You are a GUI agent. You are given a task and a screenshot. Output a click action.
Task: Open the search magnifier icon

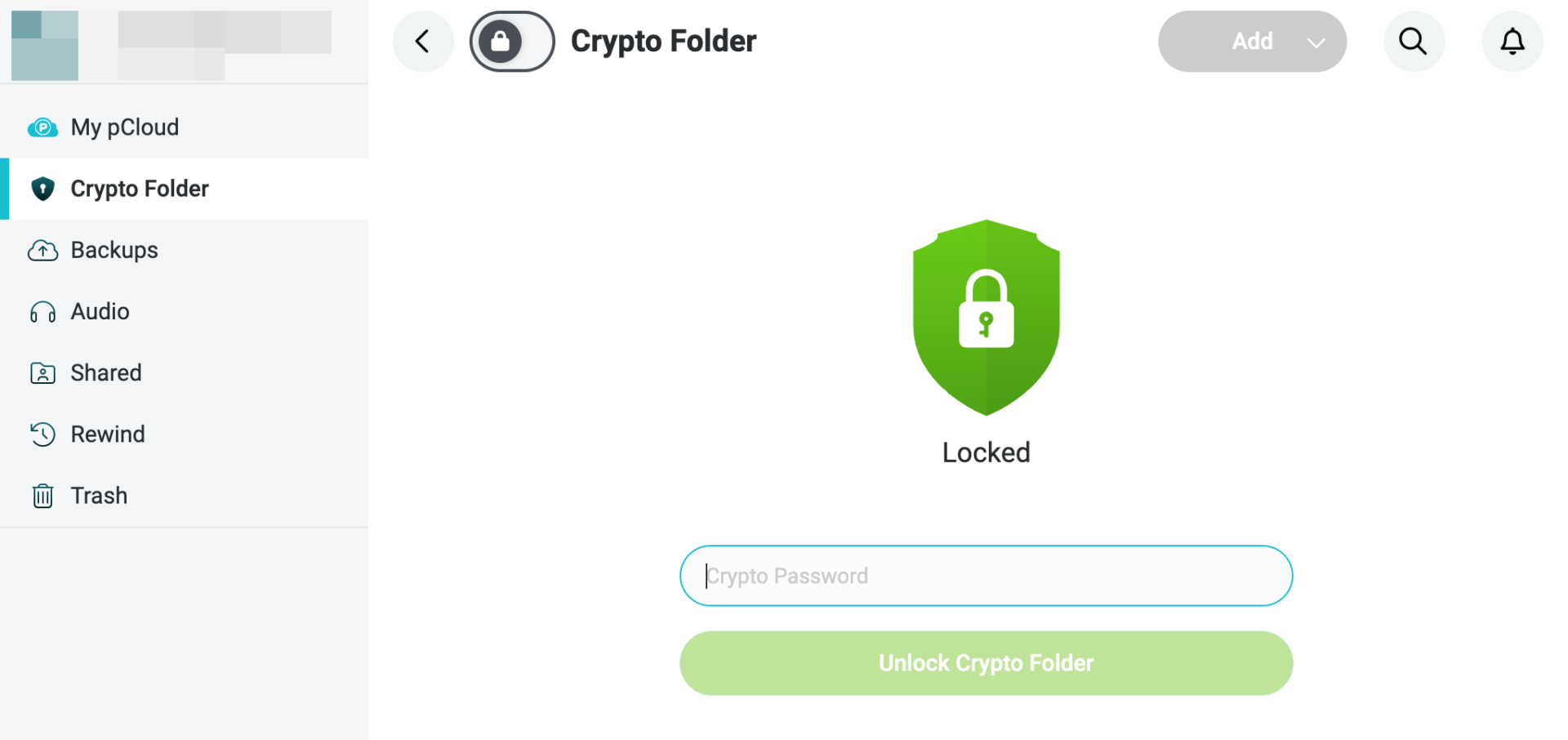[x=1414, y=42]
